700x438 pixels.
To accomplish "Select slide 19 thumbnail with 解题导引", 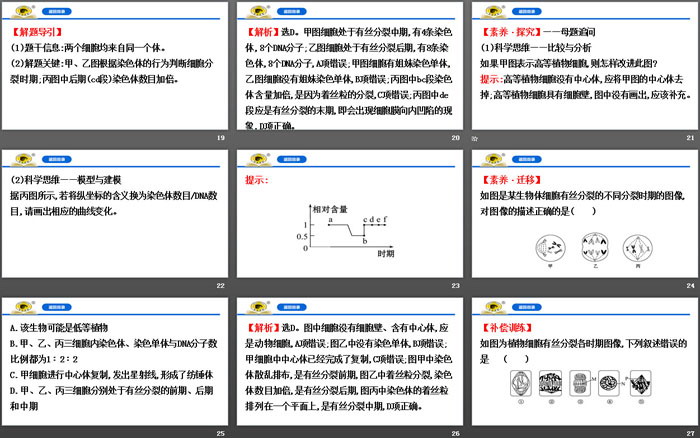I will pyautogui.click(x=115, y=66).
